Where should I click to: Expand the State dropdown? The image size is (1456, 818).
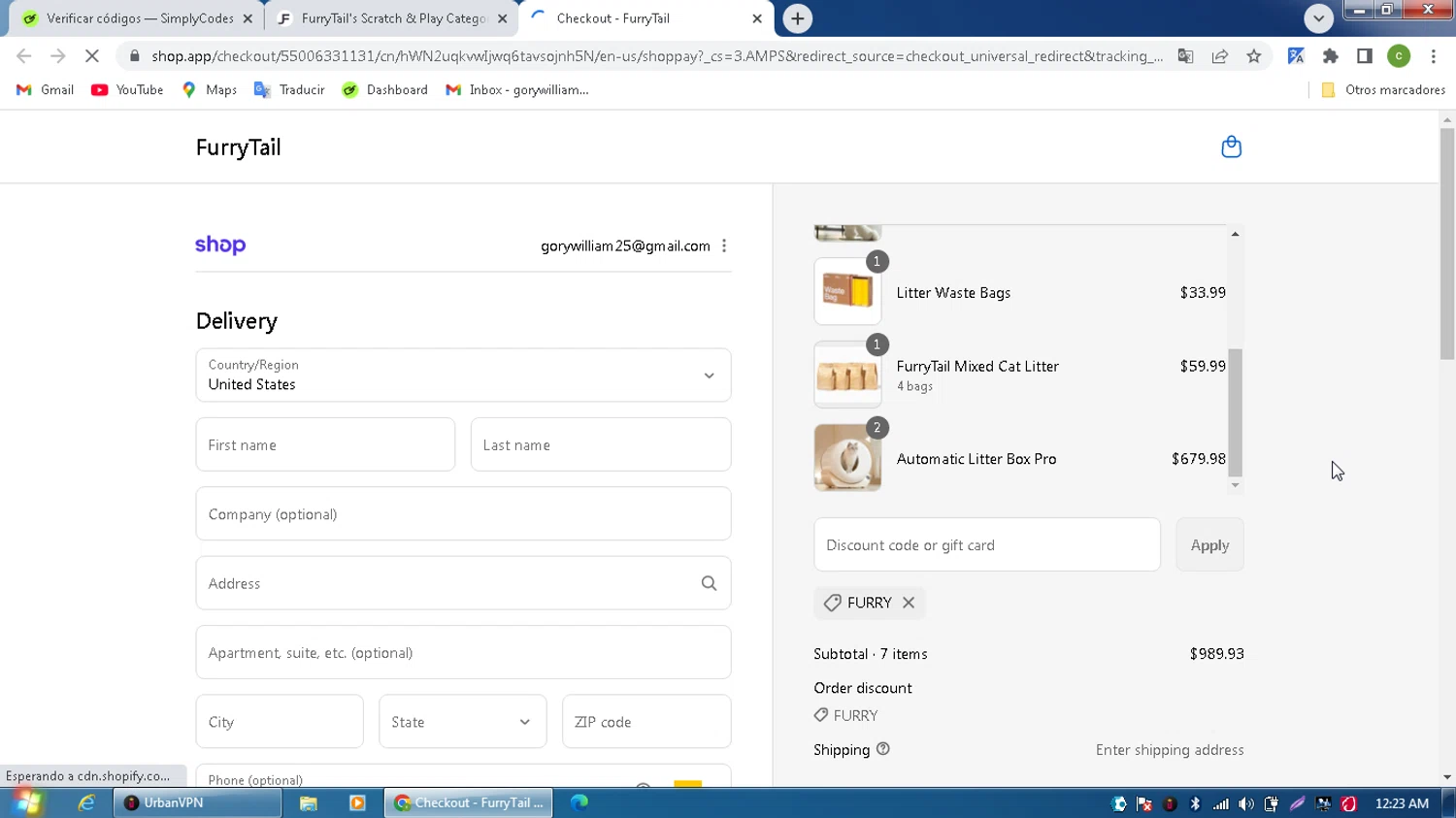pyautogui.click(x=463, y=722)
